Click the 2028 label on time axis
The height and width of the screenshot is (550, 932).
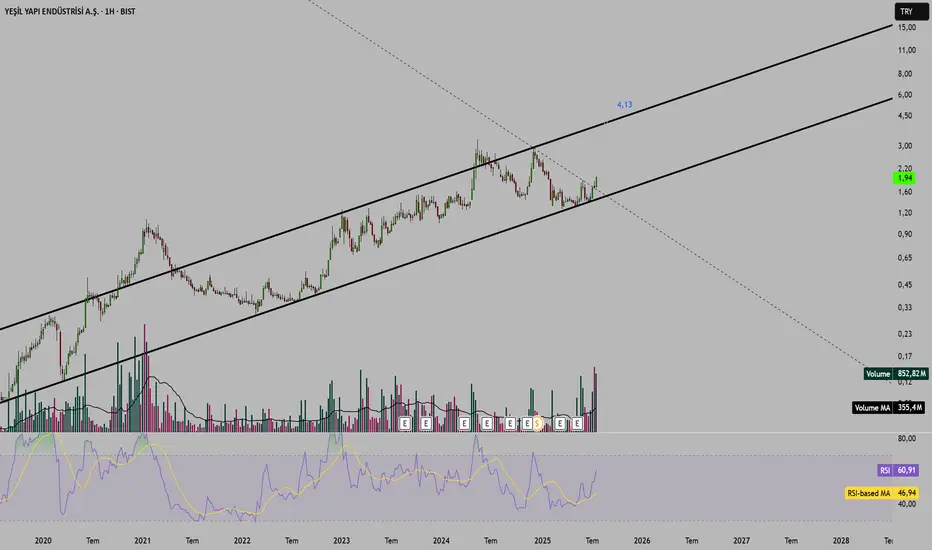841,540
